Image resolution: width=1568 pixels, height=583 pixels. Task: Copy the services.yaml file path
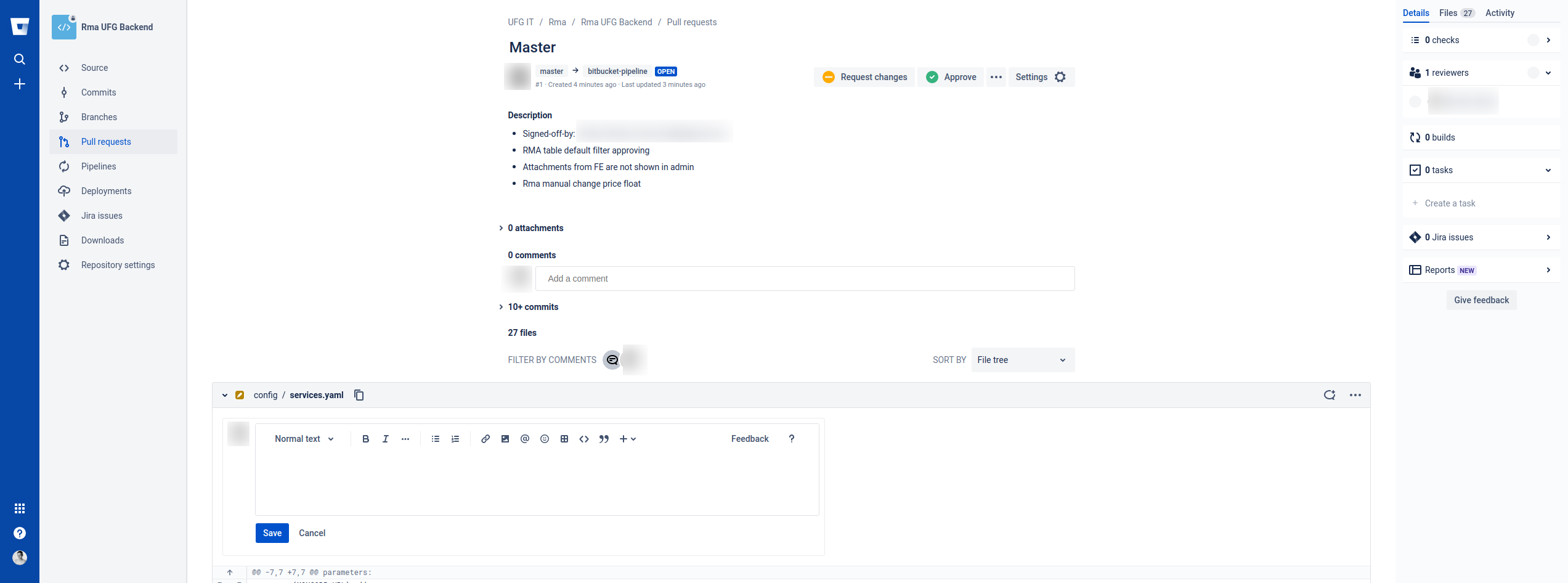tap(359, 395)
